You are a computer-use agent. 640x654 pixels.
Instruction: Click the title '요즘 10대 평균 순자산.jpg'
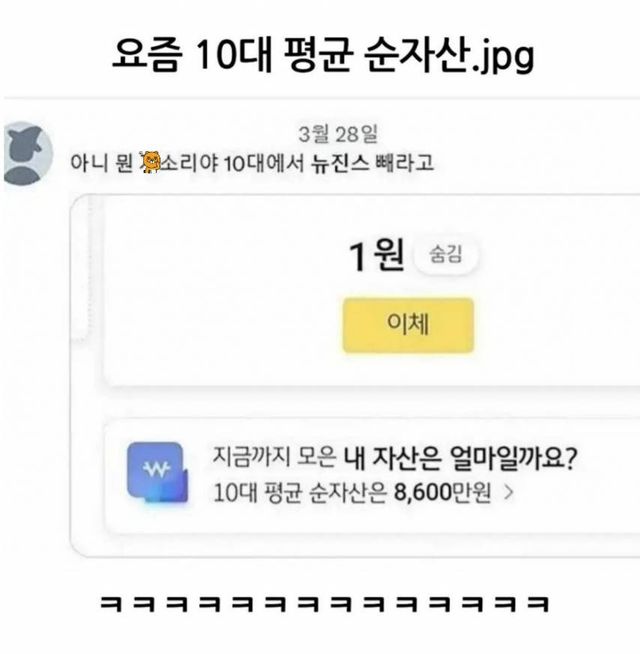point(323,55)
